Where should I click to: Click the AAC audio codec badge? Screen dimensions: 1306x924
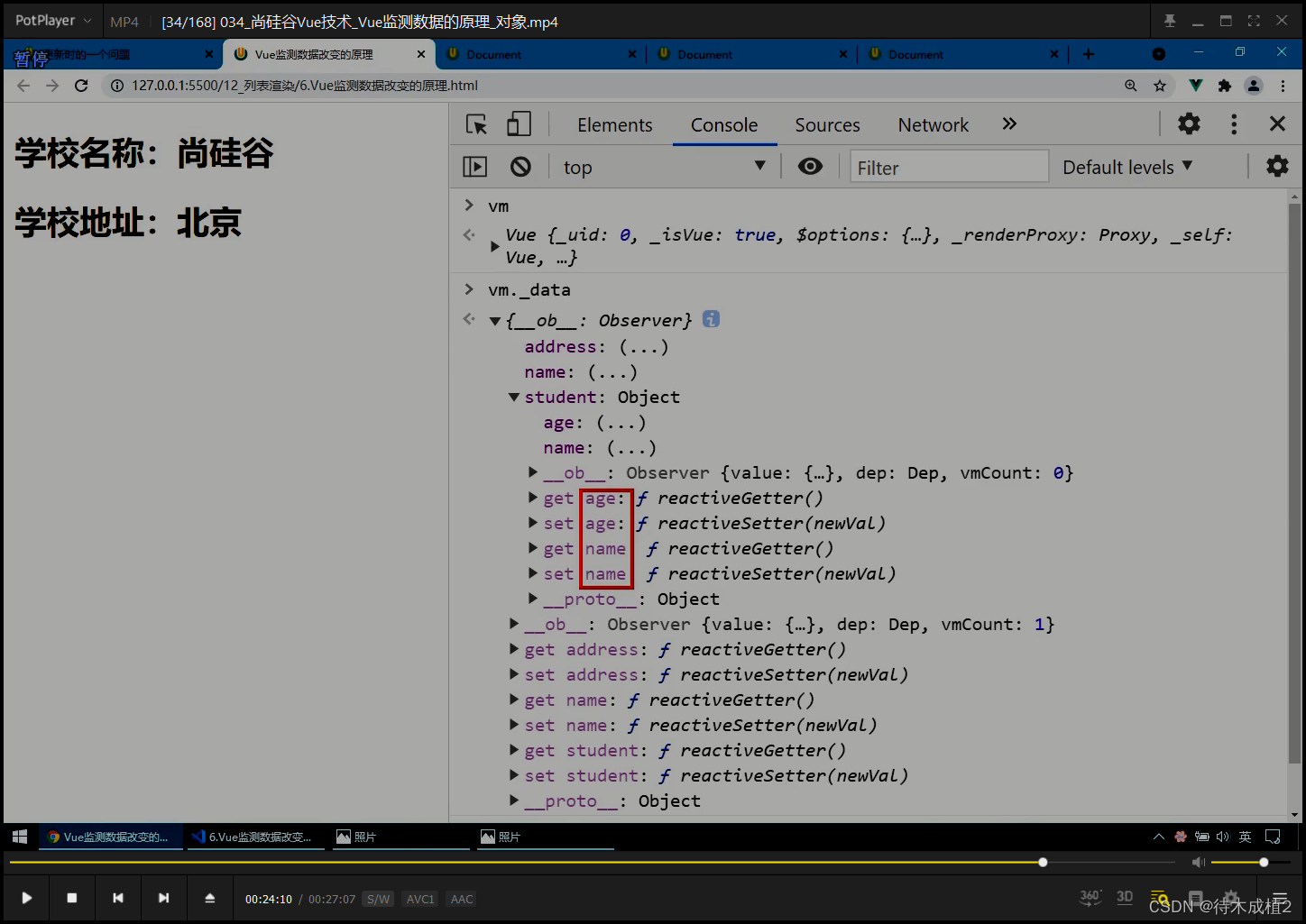[x=462, y=899]
